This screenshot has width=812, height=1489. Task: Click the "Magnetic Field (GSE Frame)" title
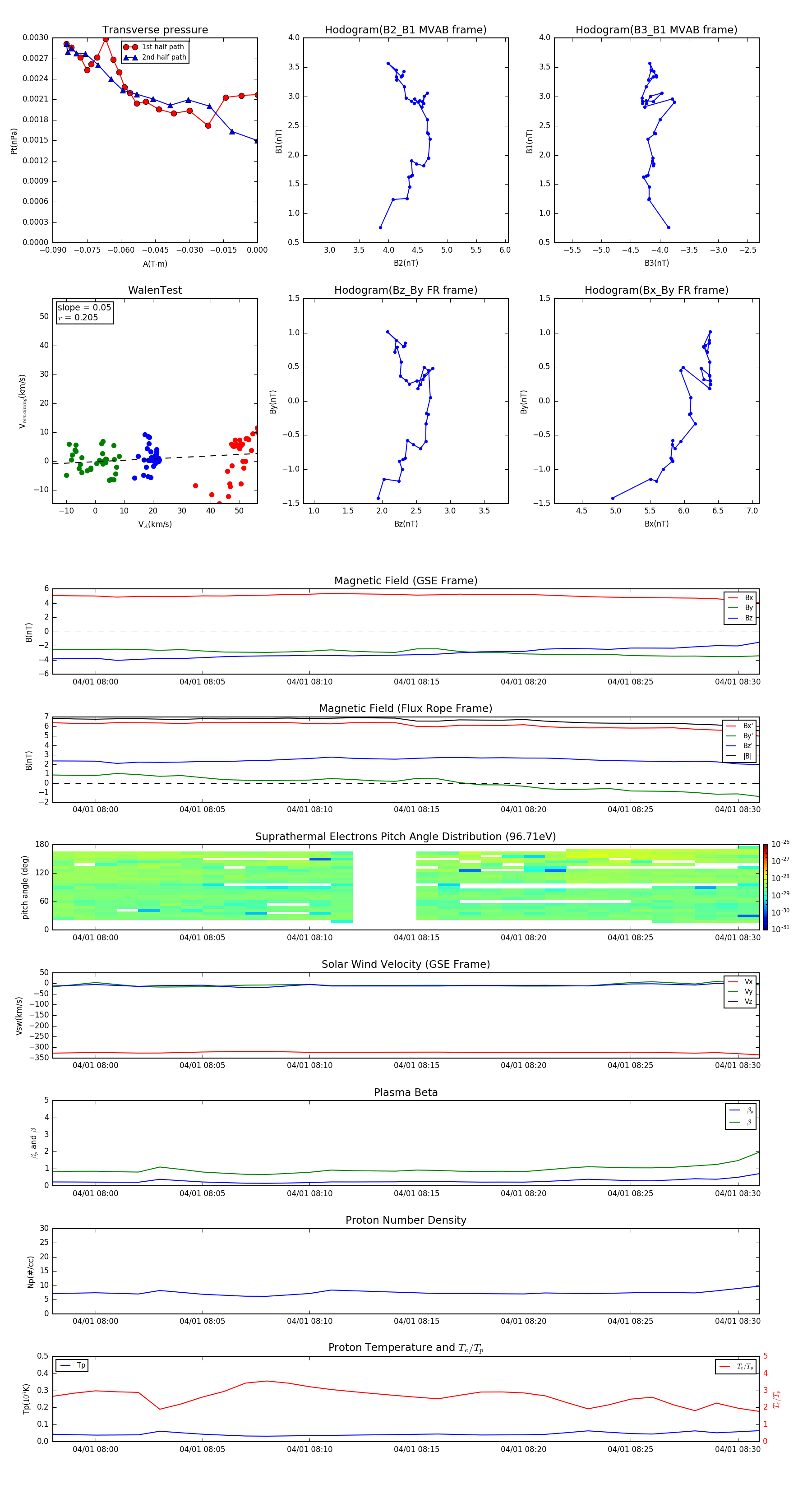406,581
